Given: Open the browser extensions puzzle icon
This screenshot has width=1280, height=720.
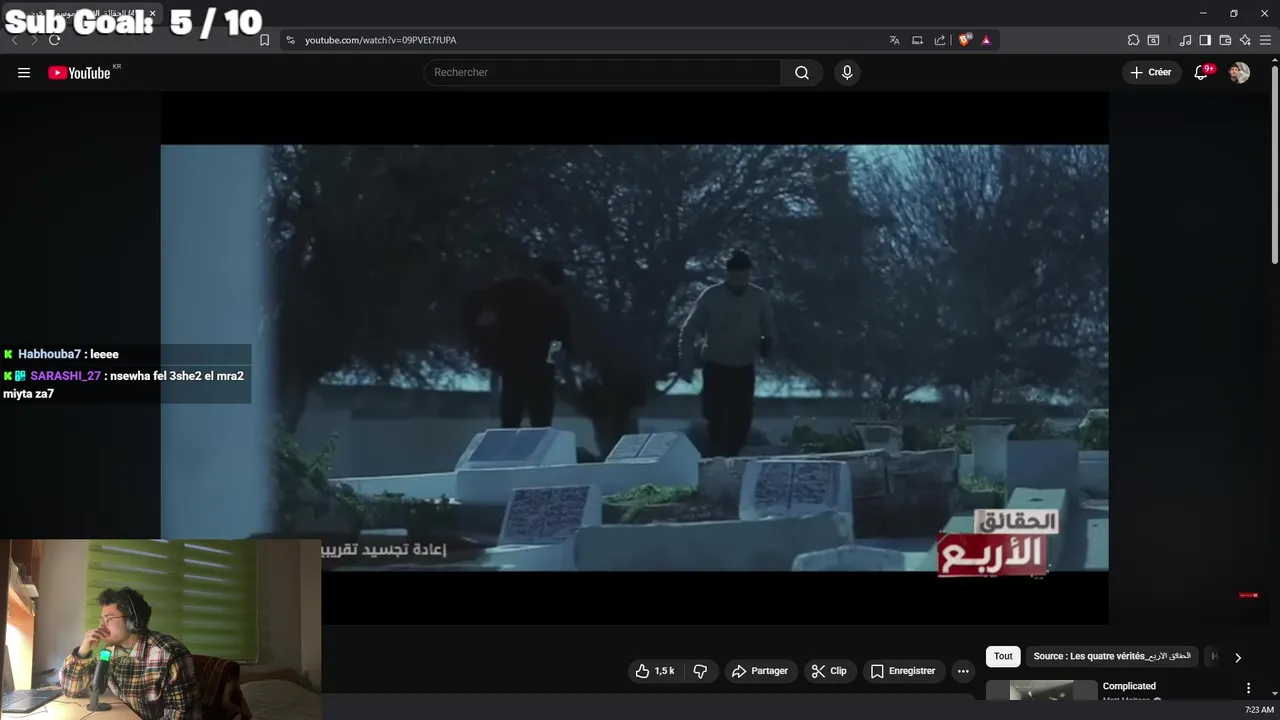Looking at the screenshot, I should 1133,40.
